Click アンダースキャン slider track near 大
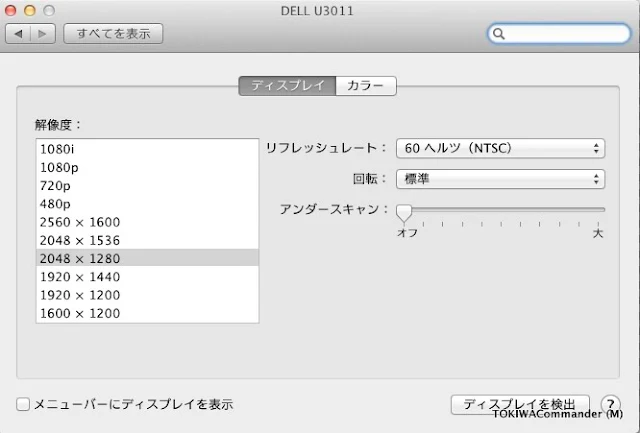The image size is (640, 433). click(597, 210)
